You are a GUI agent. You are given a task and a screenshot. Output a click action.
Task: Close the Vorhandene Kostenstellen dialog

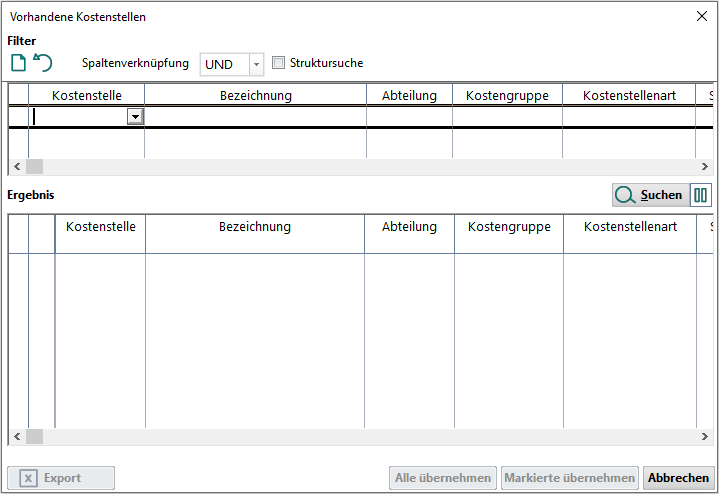(701, 16)
